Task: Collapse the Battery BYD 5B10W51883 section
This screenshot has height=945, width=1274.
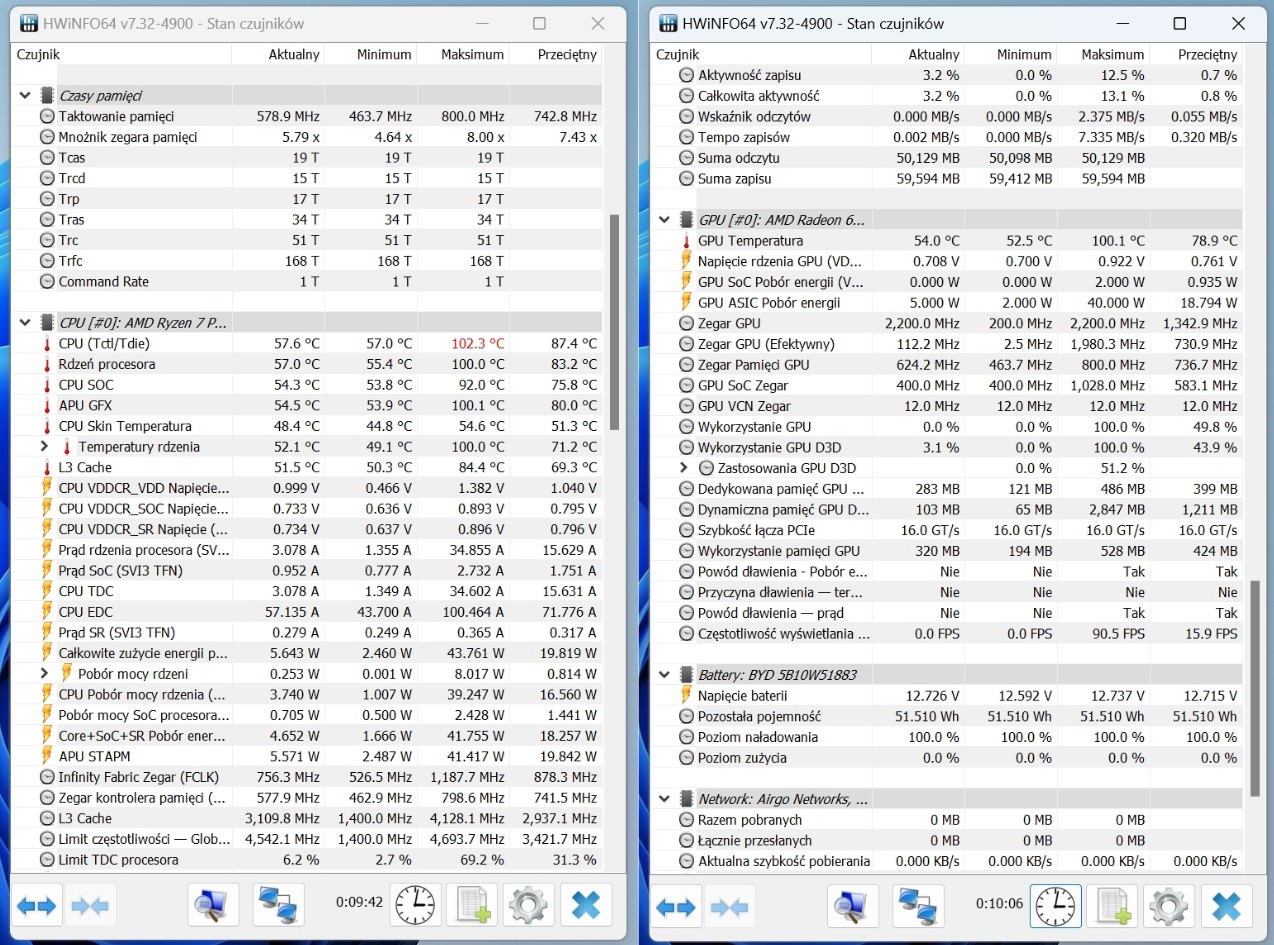Action: tap(664, 674)
